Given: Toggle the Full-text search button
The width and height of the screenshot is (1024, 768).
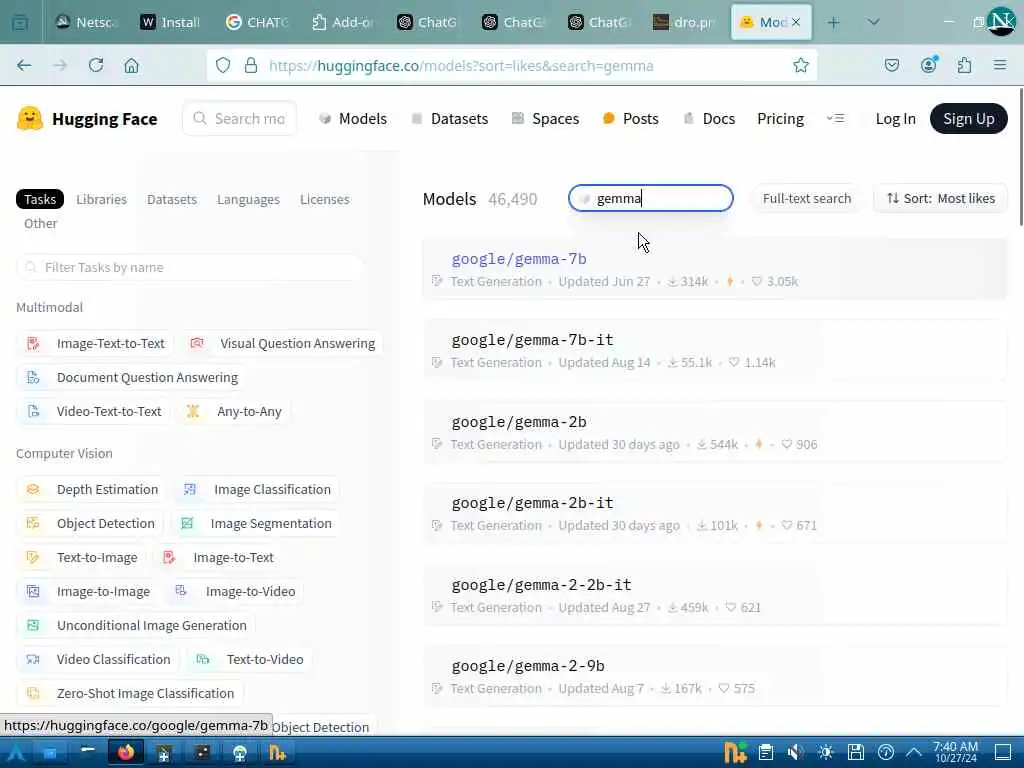Looking at the screenshot, I should tap(807, 199).
